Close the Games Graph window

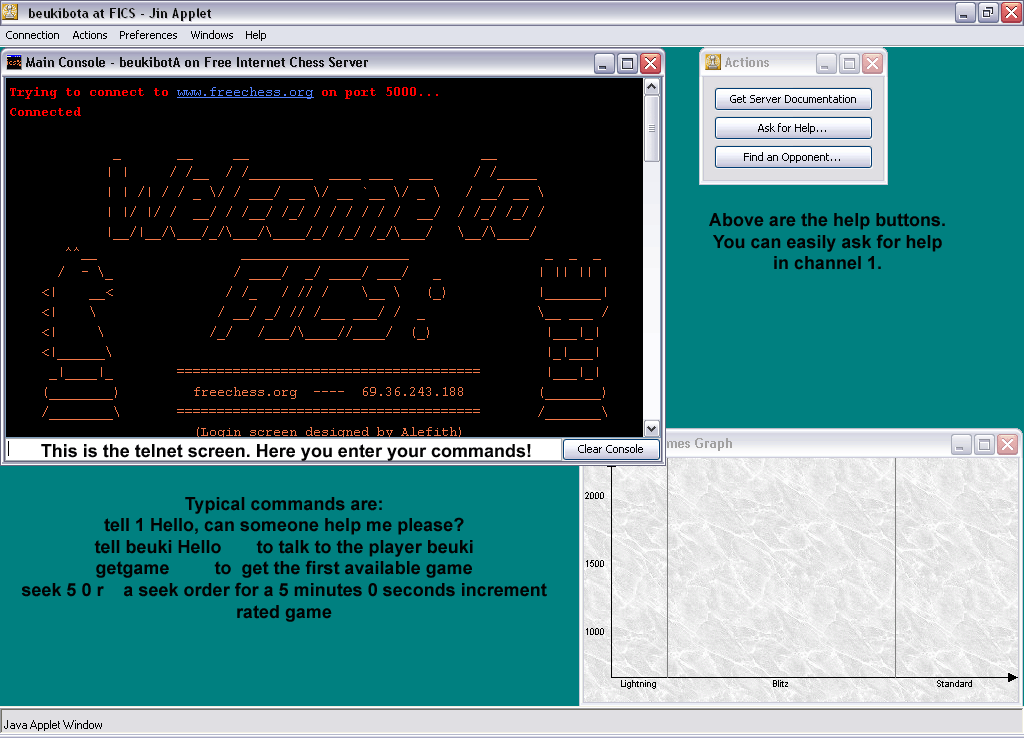[1008, 445]
